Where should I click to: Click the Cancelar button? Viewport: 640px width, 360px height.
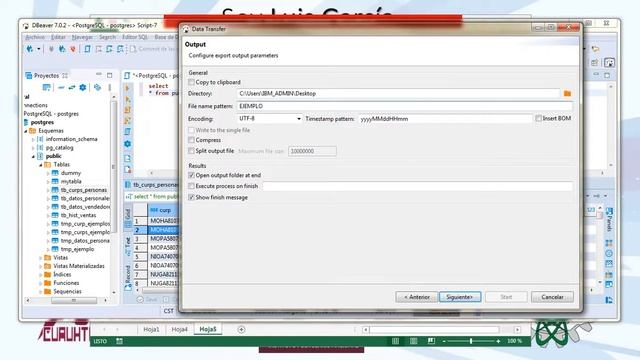[552, 297]
